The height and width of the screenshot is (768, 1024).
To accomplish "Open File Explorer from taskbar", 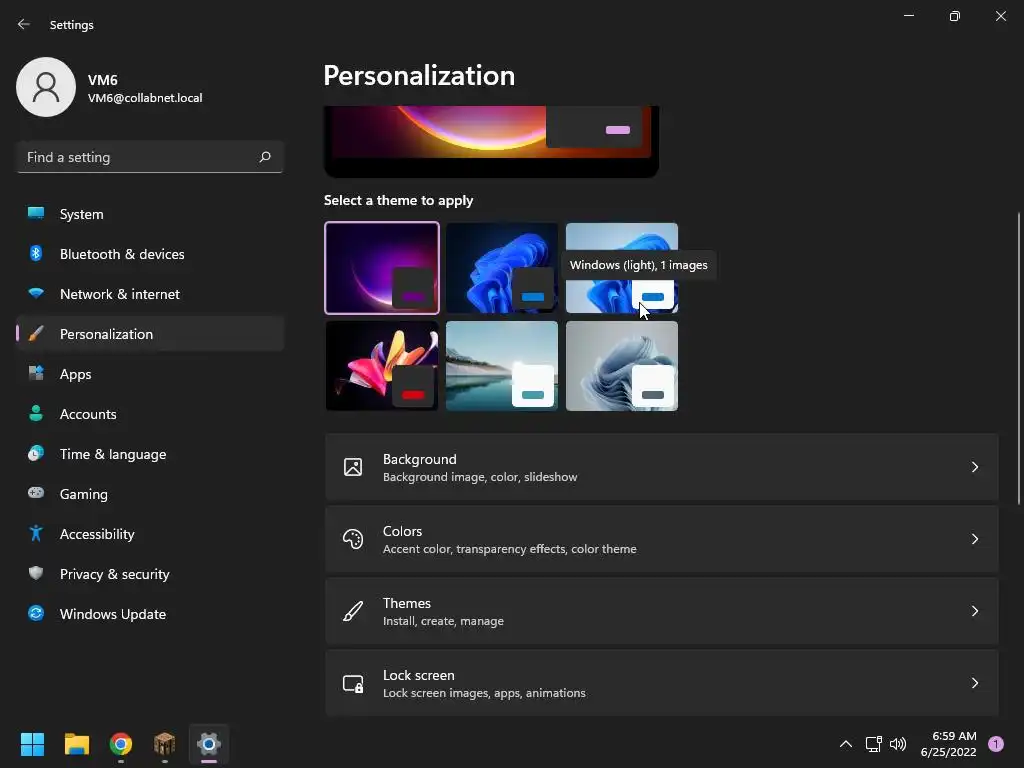I will (x=76, y=744).
